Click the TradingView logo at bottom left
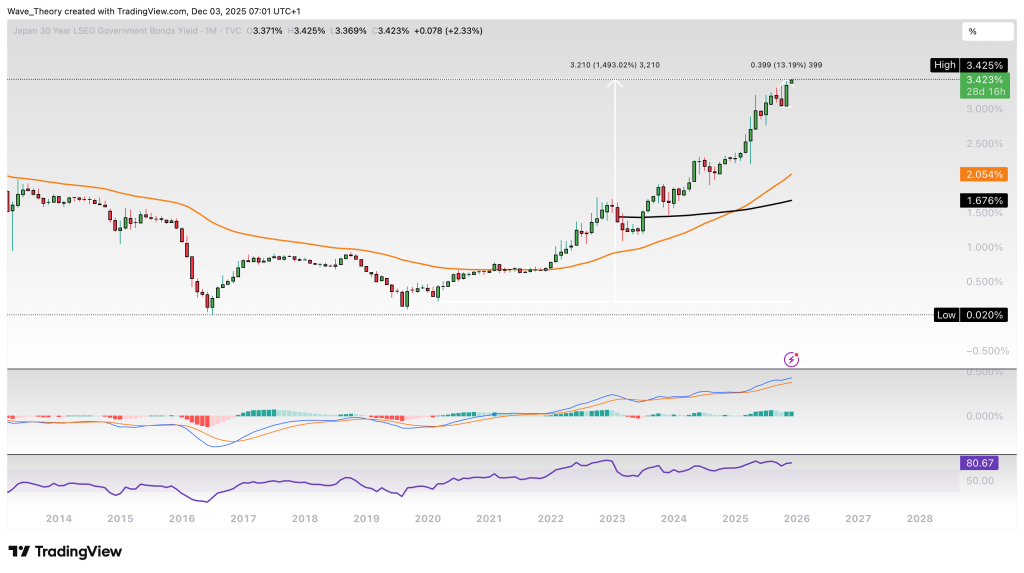1024x573 pixels. (x=65, y=552)
